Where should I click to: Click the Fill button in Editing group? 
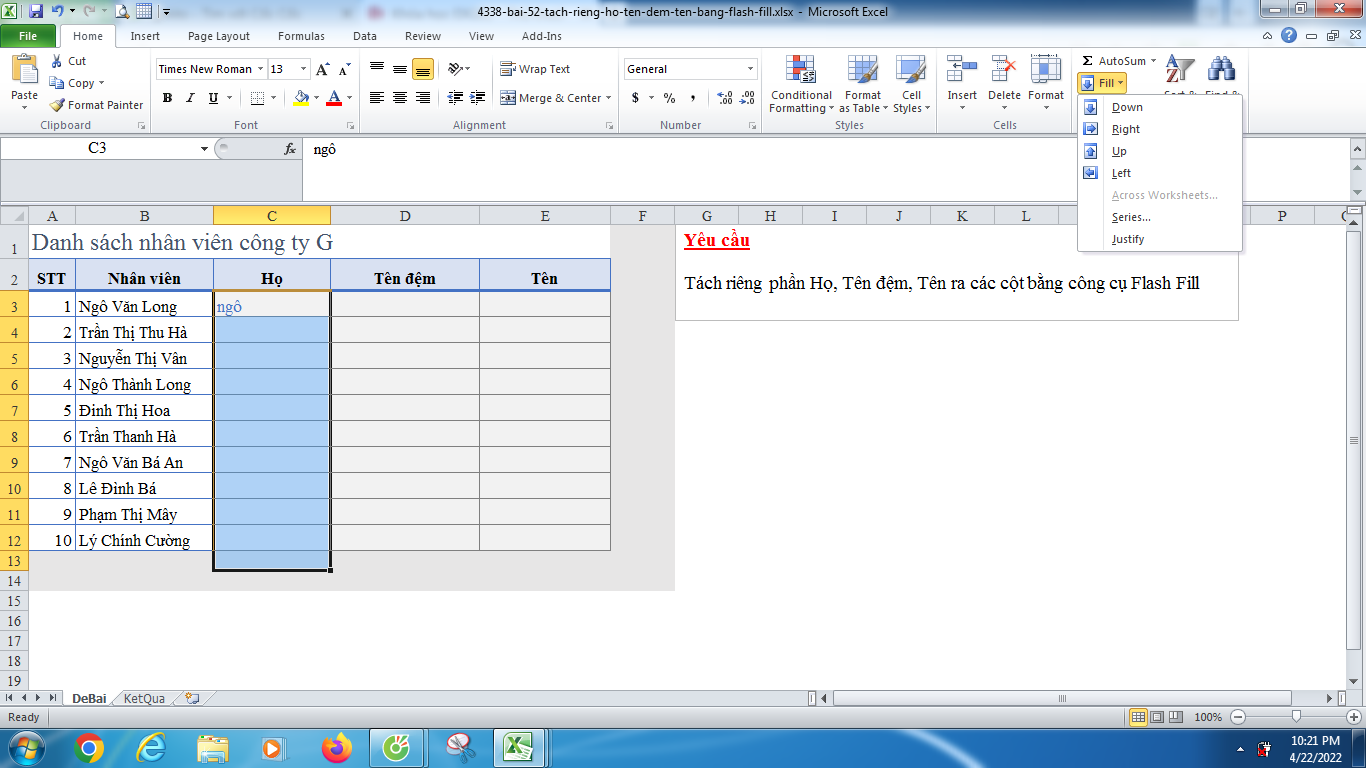1104,83
